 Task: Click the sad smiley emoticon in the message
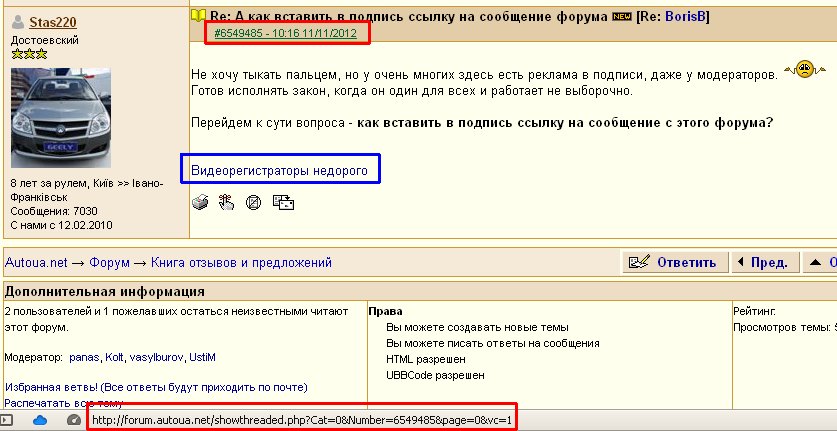click(x=797, y=71)
